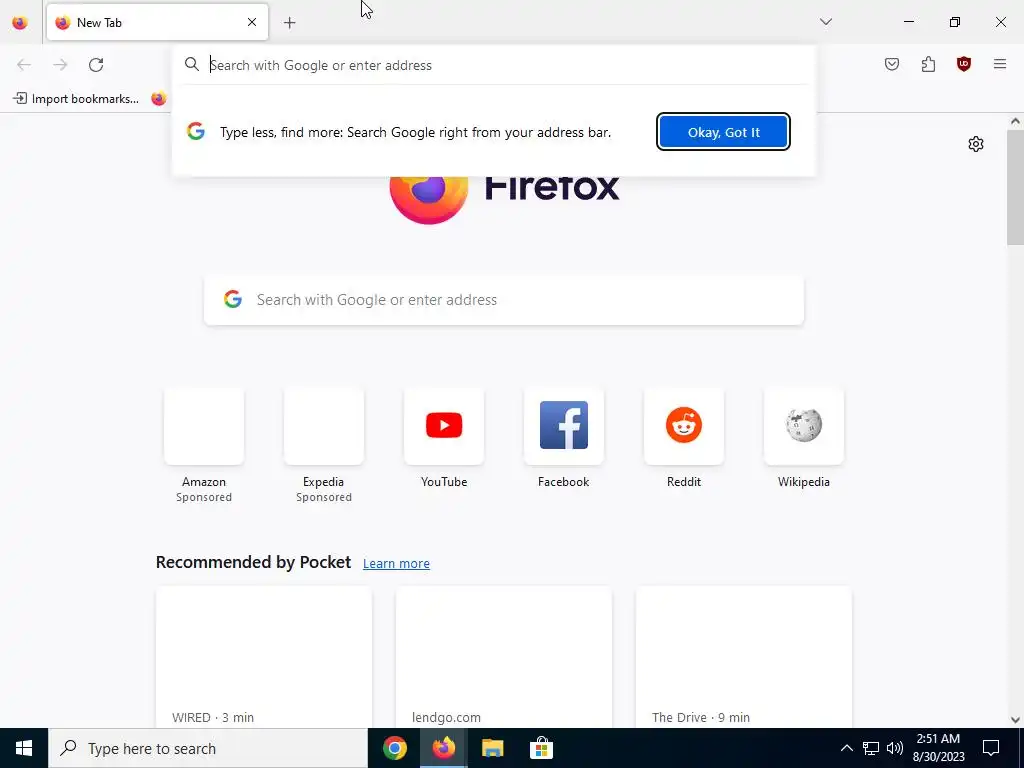This screenshot has height=768, width=1024.
Task: Select Firefox in the taskbar
Action: 443,748
